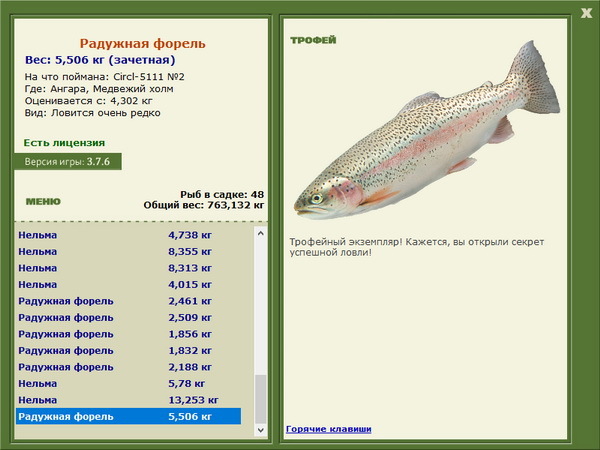Select Нельма 8,313 кг row

point(129,268)
